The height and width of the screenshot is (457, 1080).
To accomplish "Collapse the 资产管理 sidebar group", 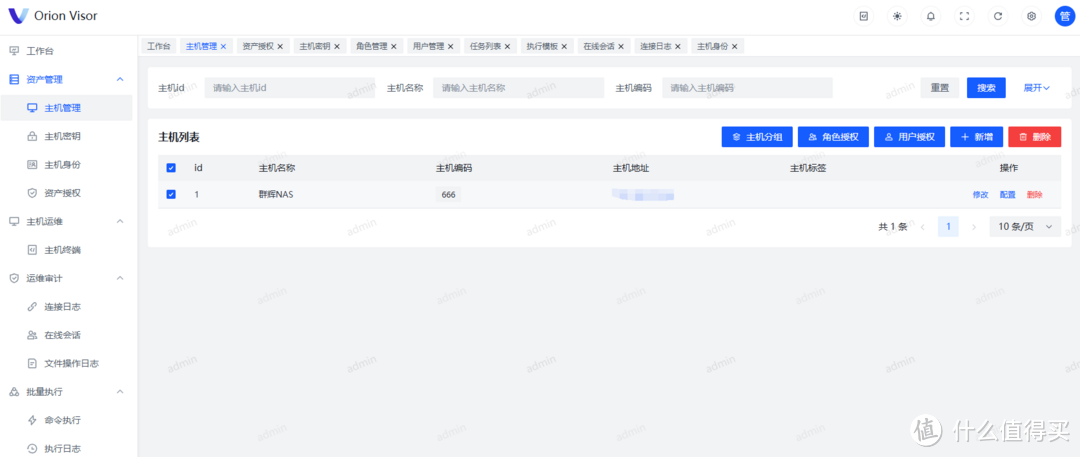I will click(66, 79).
